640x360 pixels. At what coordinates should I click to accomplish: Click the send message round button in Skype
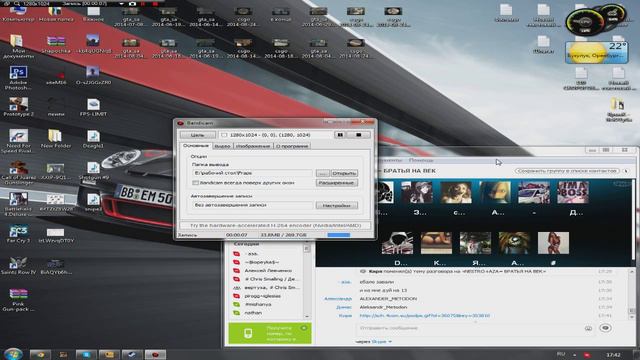click(605, 328)
